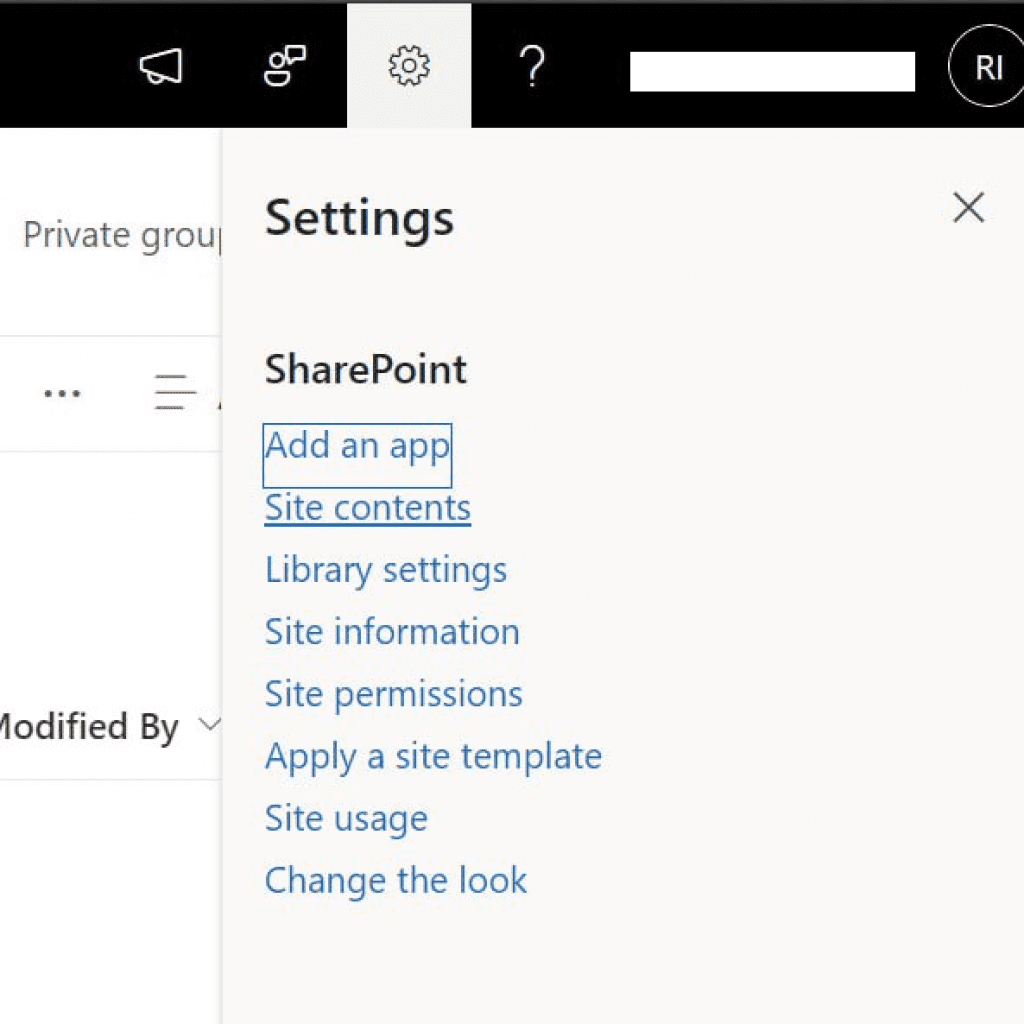Choose Apply a site template
The height and width of the screenshot is (1024, 1024).
tap(433, 756)
